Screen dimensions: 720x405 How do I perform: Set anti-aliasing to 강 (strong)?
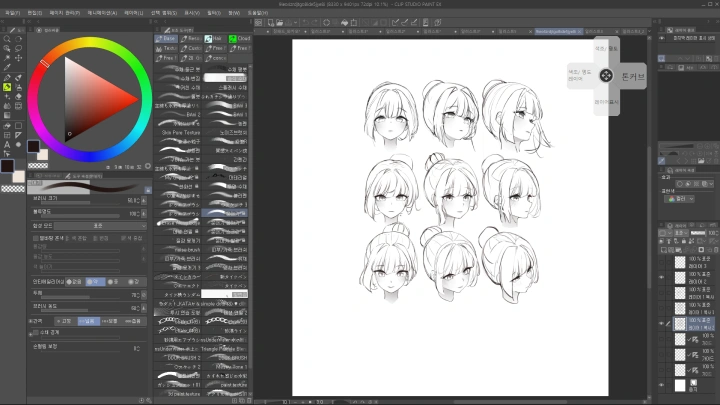[x=134, y=281]
